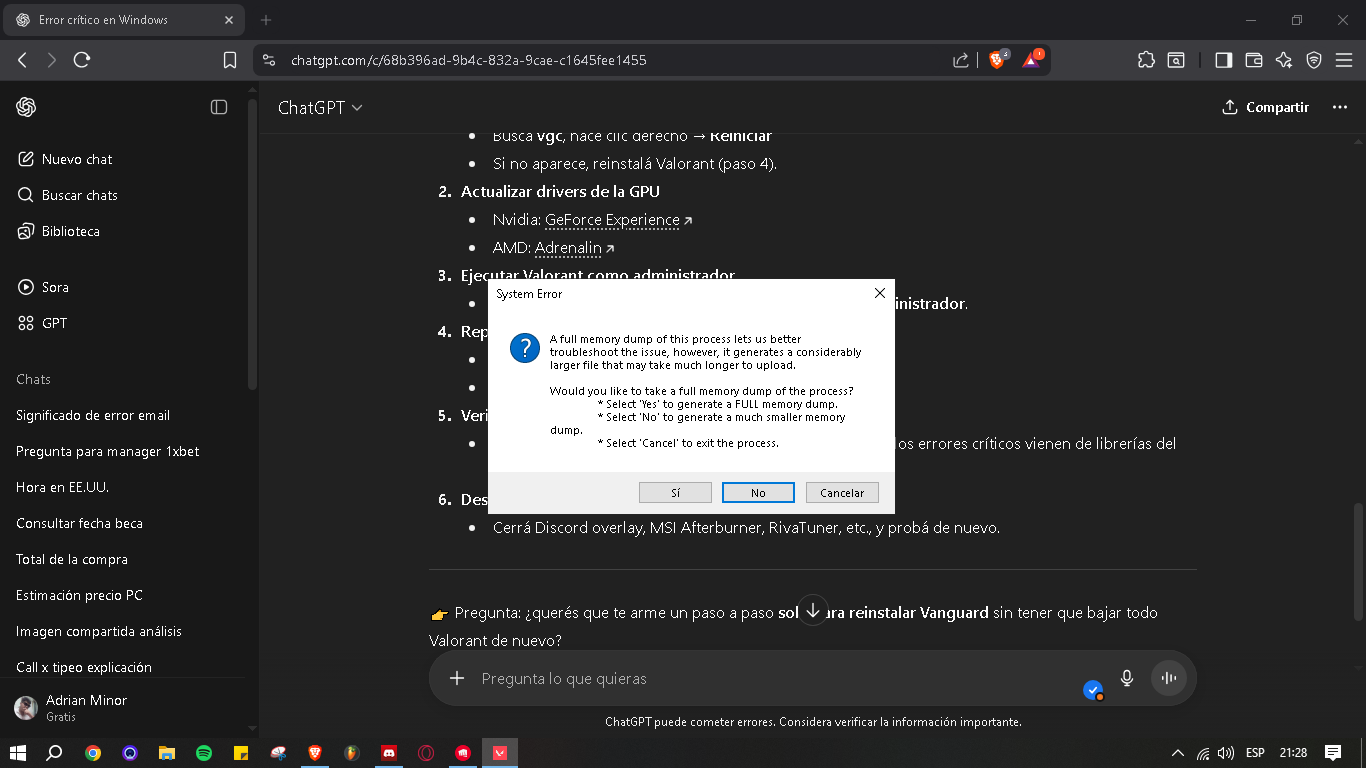Image resolution: width=1366 pixels, height=768 pixels.
Task: Go back to the previous page
Action: coord(22,60)
